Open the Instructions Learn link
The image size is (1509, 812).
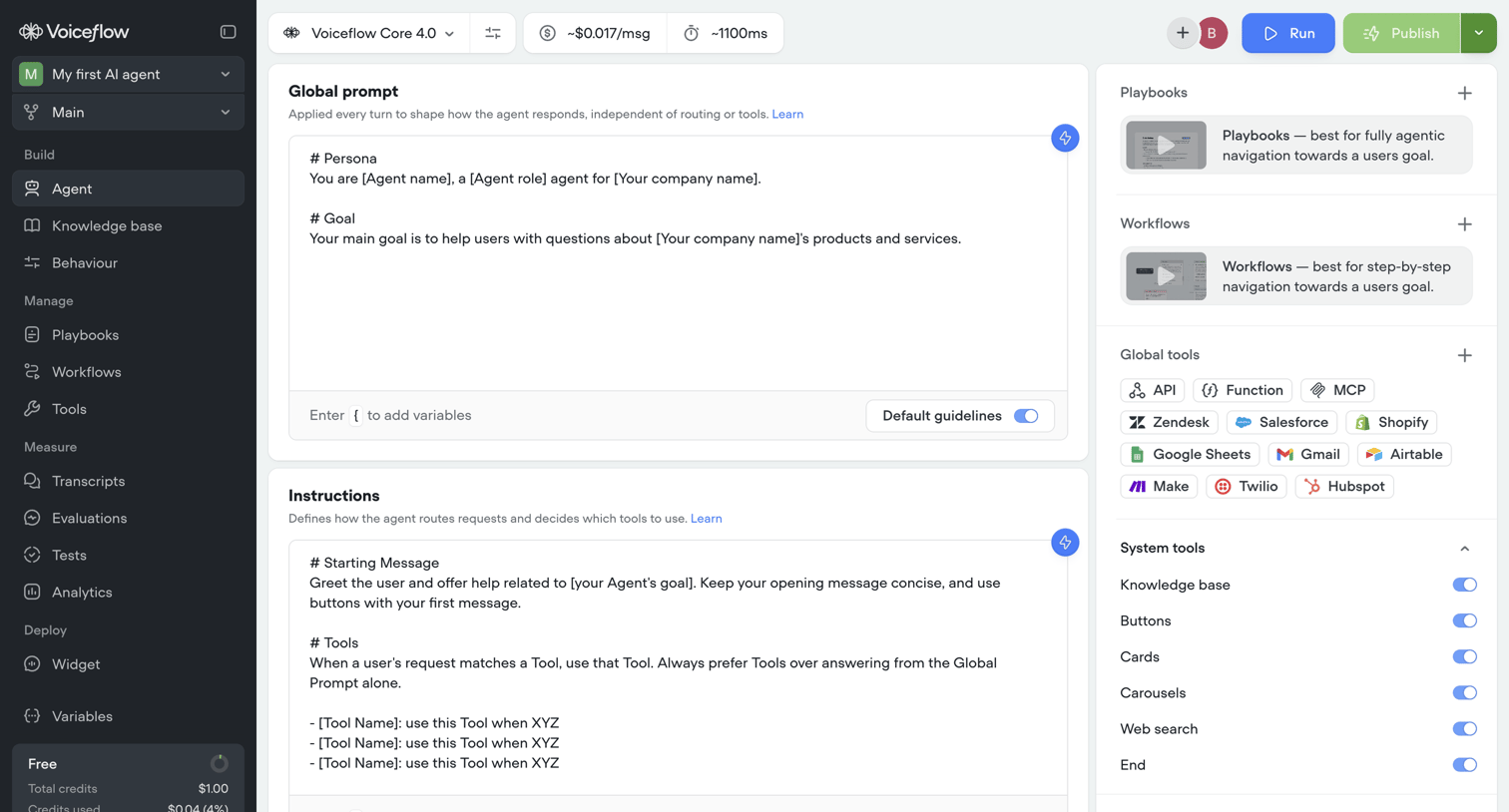706,519
